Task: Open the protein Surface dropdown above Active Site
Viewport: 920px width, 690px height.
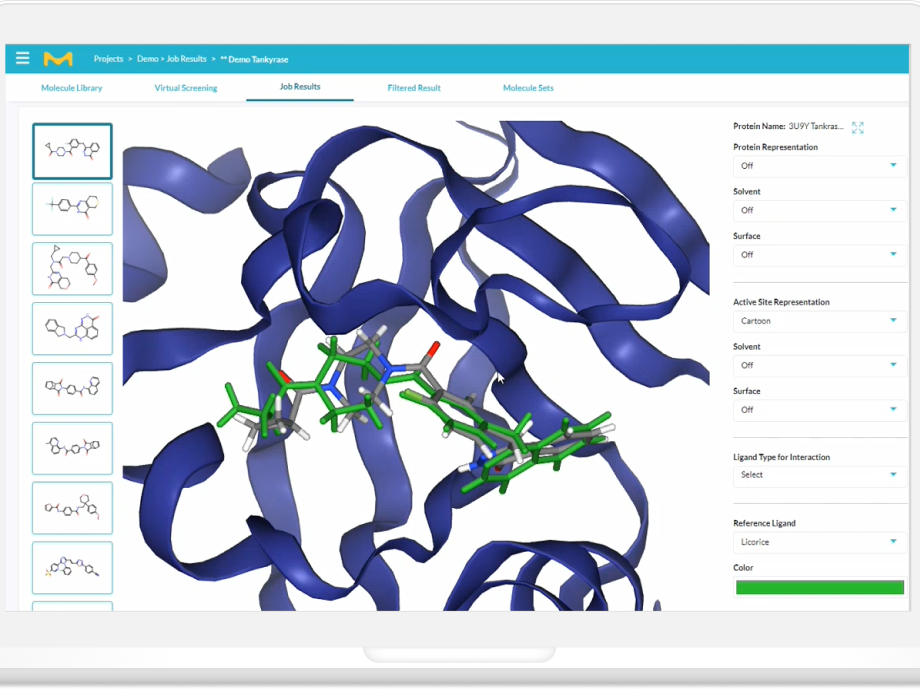Action: (820, 255)
